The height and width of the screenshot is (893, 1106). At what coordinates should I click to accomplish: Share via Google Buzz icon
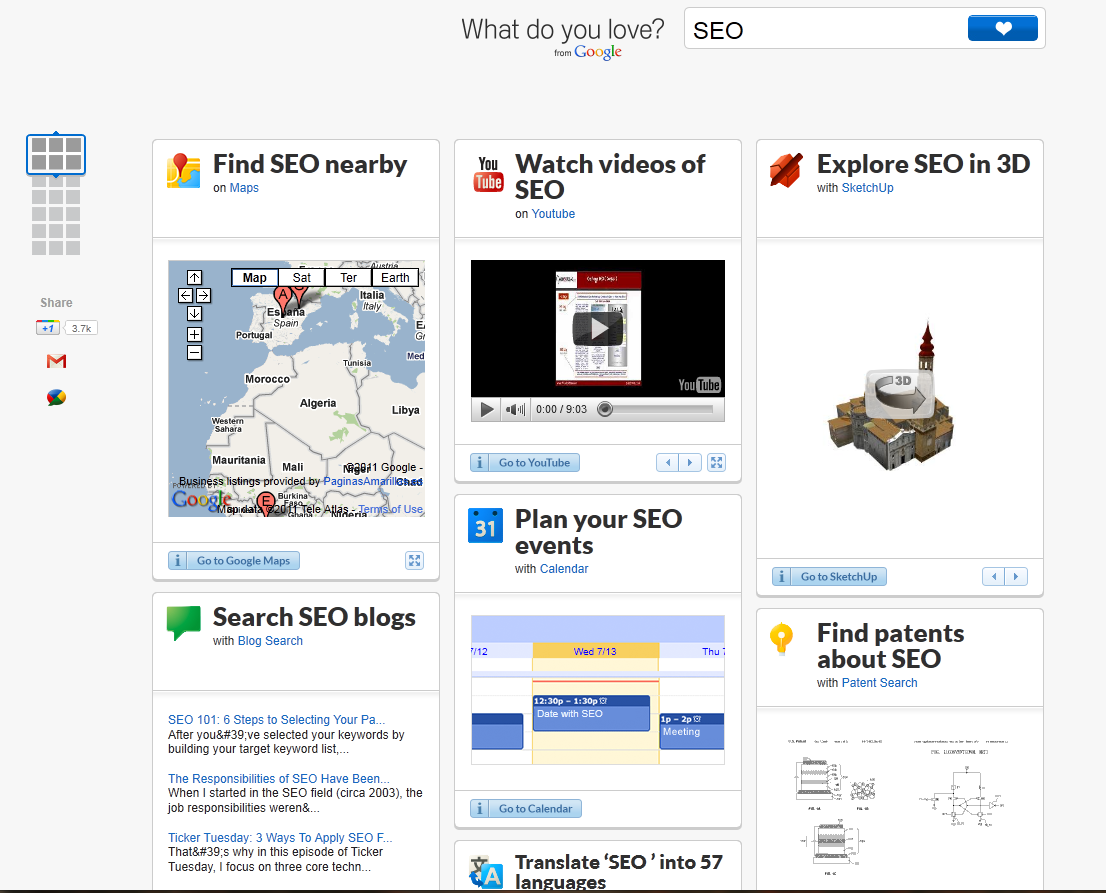(x=56, y=398)
